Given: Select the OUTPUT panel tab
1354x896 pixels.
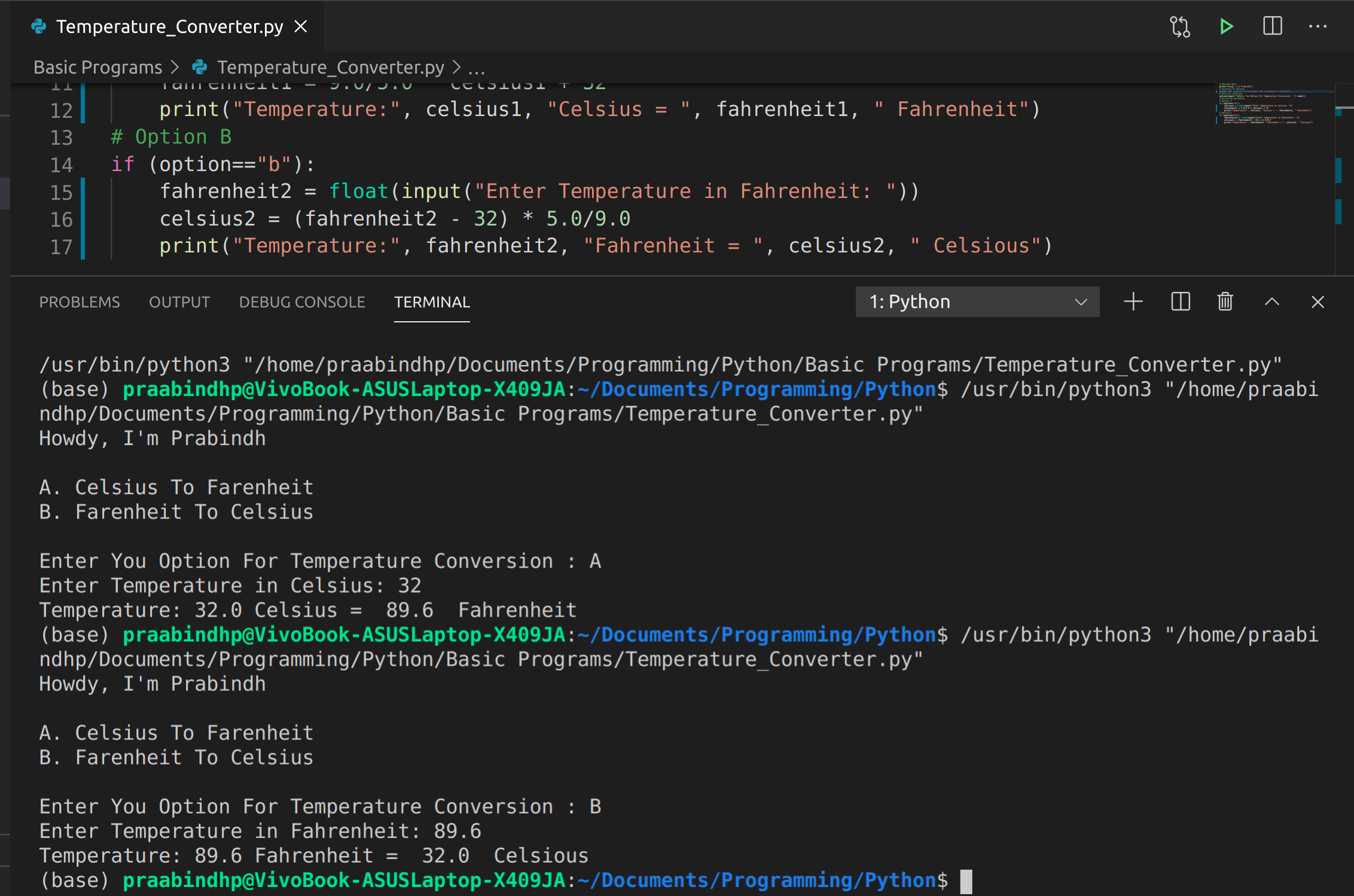Looking at the screenshot, I should [179, 302].
